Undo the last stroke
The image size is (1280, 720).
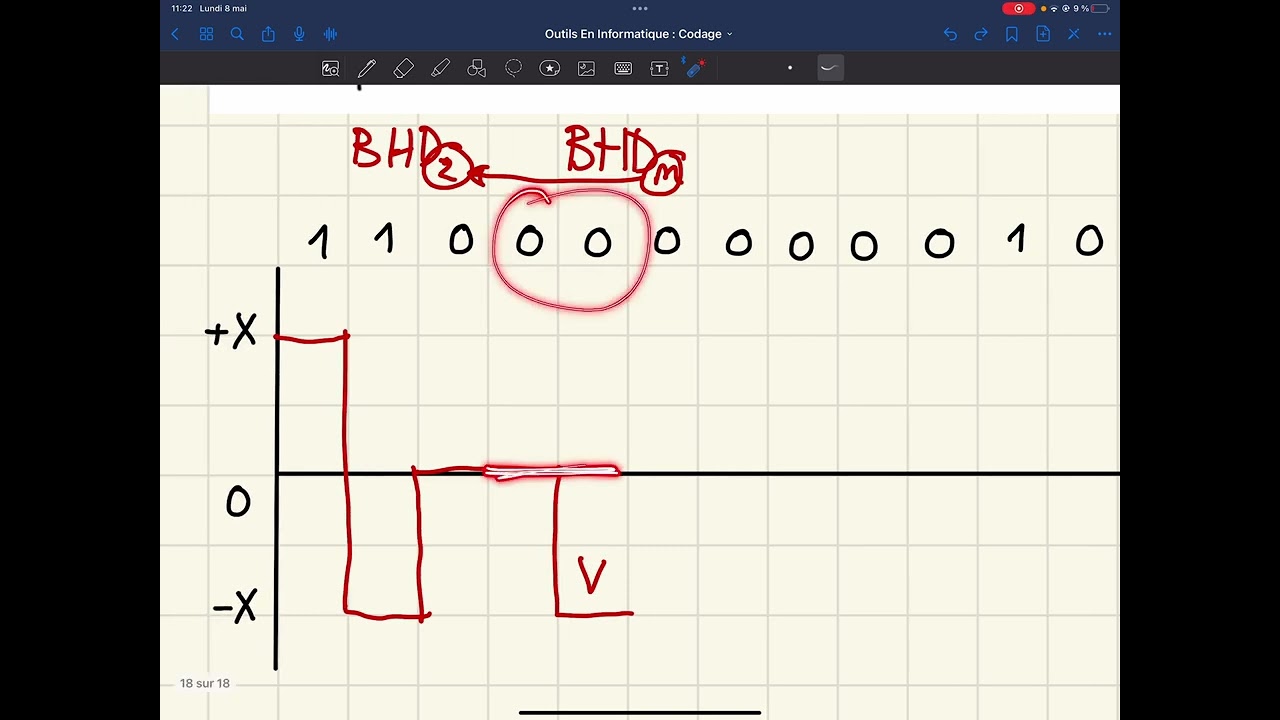[x=950, y=34]
